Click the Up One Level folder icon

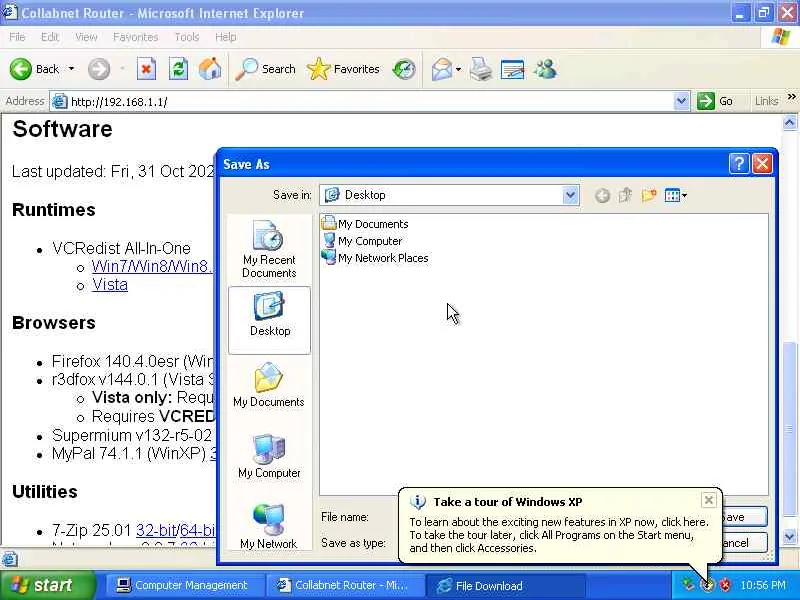click(625, 195)
